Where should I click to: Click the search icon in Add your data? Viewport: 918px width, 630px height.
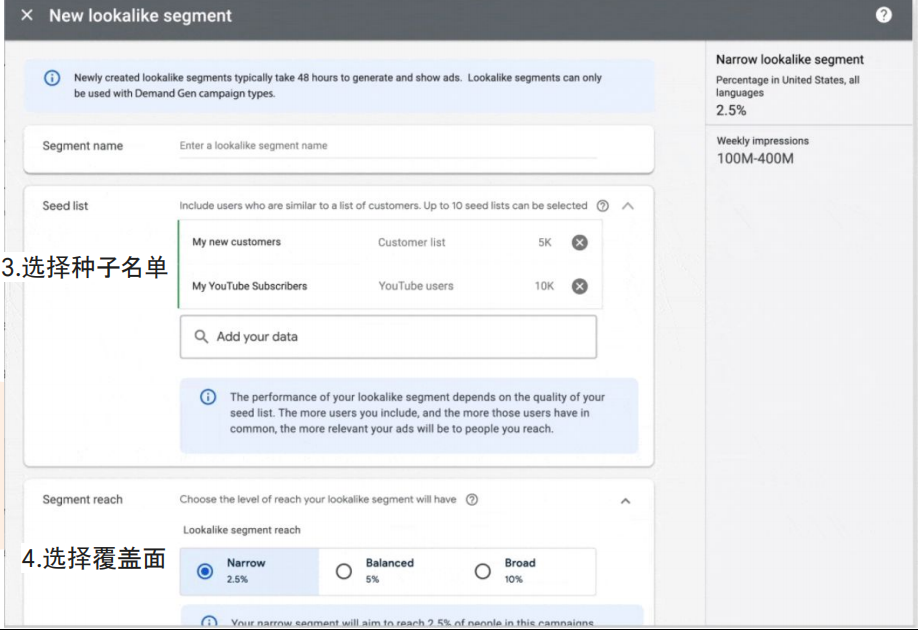(201, 337)
